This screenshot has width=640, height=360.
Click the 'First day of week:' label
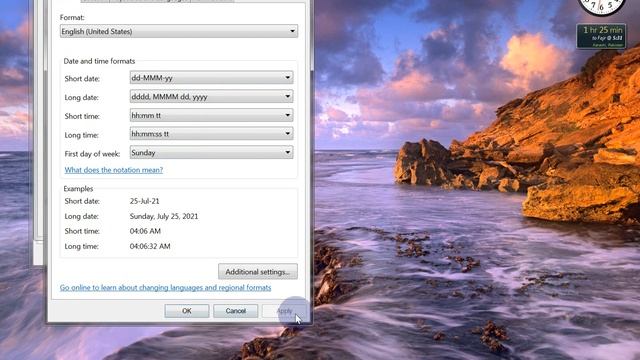(x=92, y=154)
